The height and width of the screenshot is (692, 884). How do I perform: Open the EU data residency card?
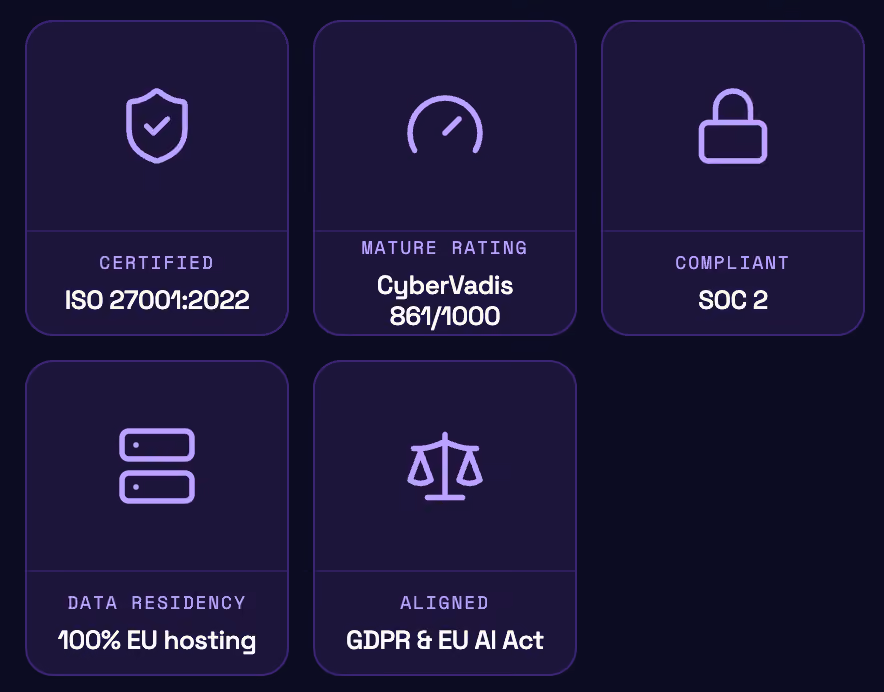coord(157,518)
